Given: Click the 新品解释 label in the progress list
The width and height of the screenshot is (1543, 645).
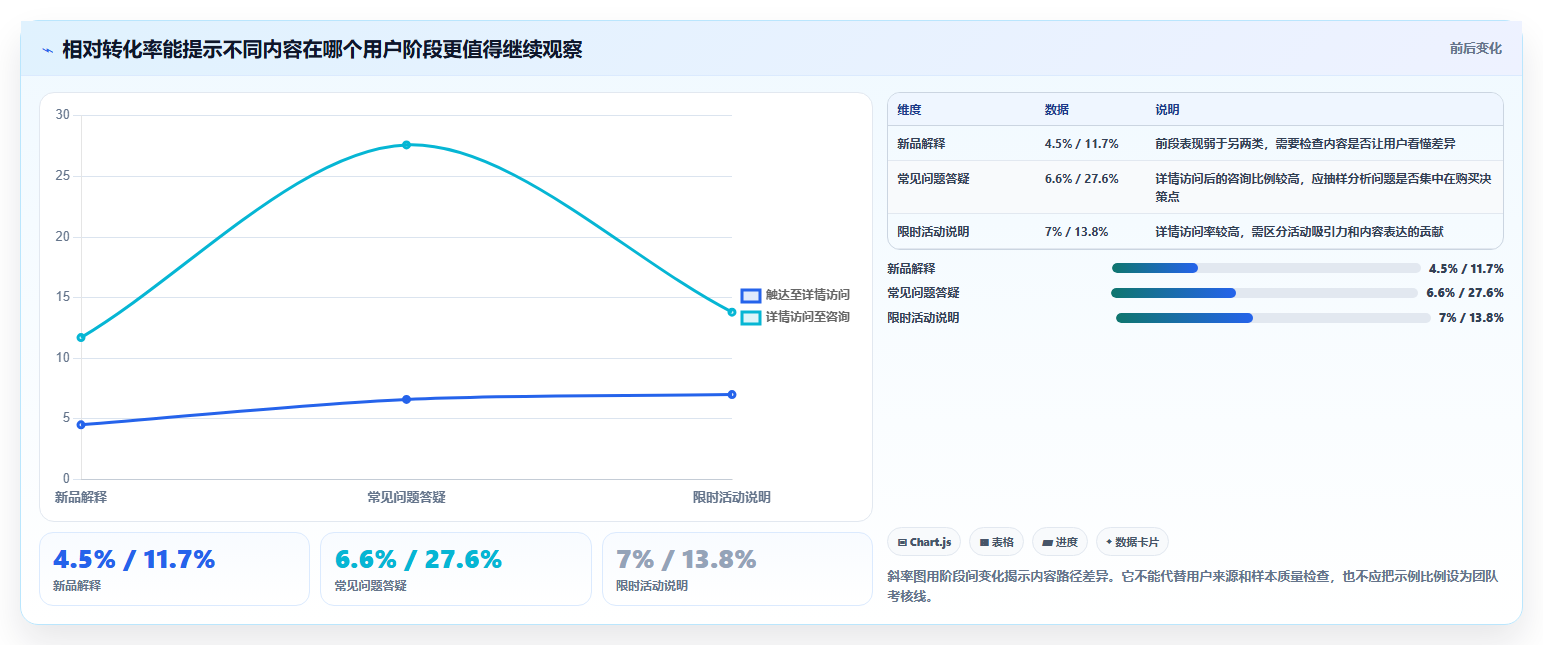Looking at the screenshot, I should 911,268.
